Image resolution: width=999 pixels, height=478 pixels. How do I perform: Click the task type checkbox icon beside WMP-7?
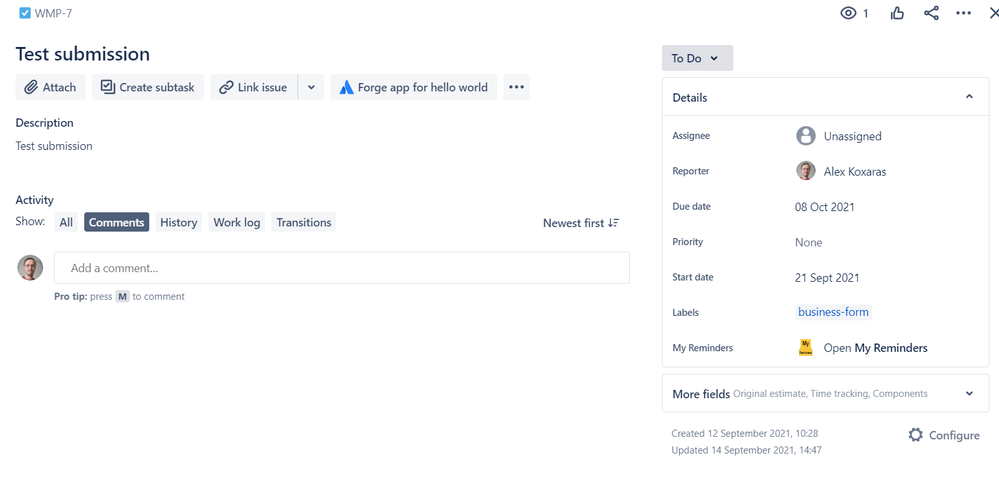(25, 13)
